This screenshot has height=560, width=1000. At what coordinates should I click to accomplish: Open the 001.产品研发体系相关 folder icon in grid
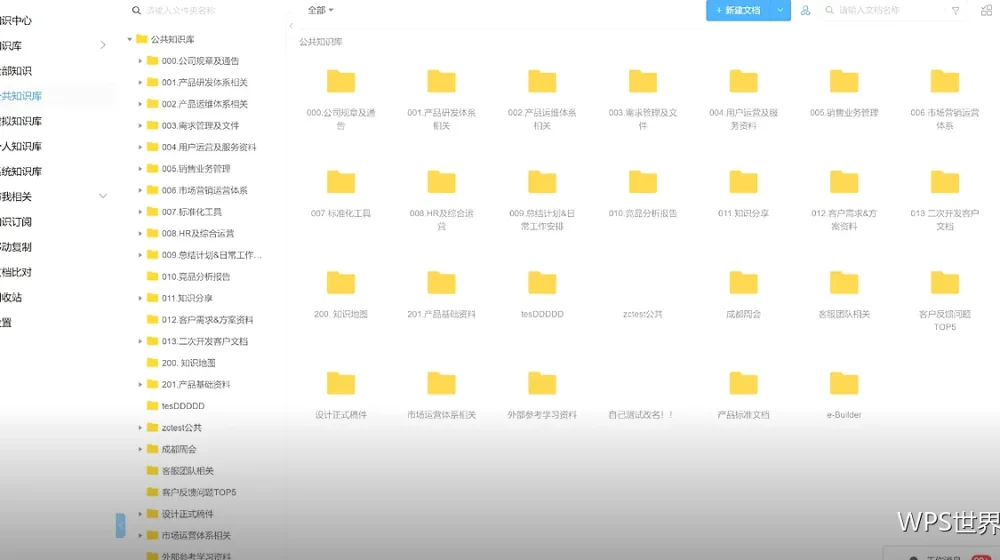tap(441, 82)
